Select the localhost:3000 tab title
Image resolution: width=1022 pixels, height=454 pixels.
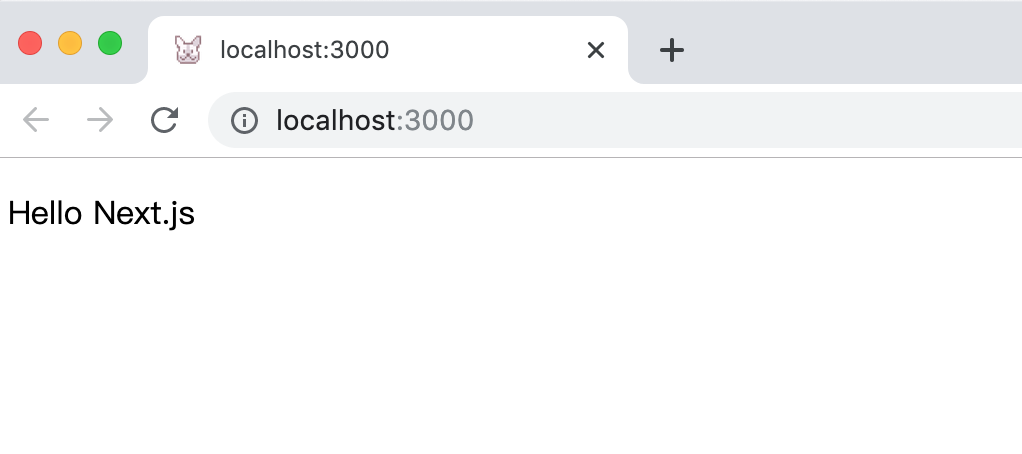coord(304,50)
